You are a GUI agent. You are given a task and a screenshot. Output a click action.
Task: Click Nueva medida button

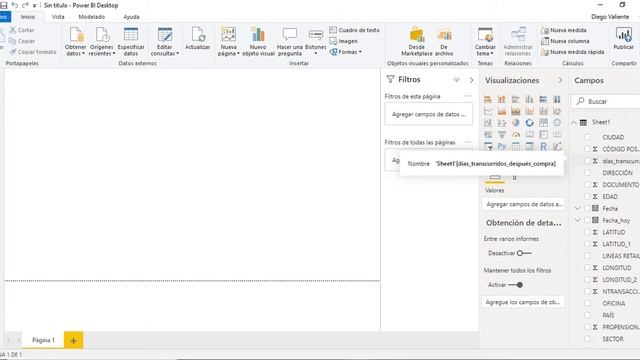click(x=564, y=30)
